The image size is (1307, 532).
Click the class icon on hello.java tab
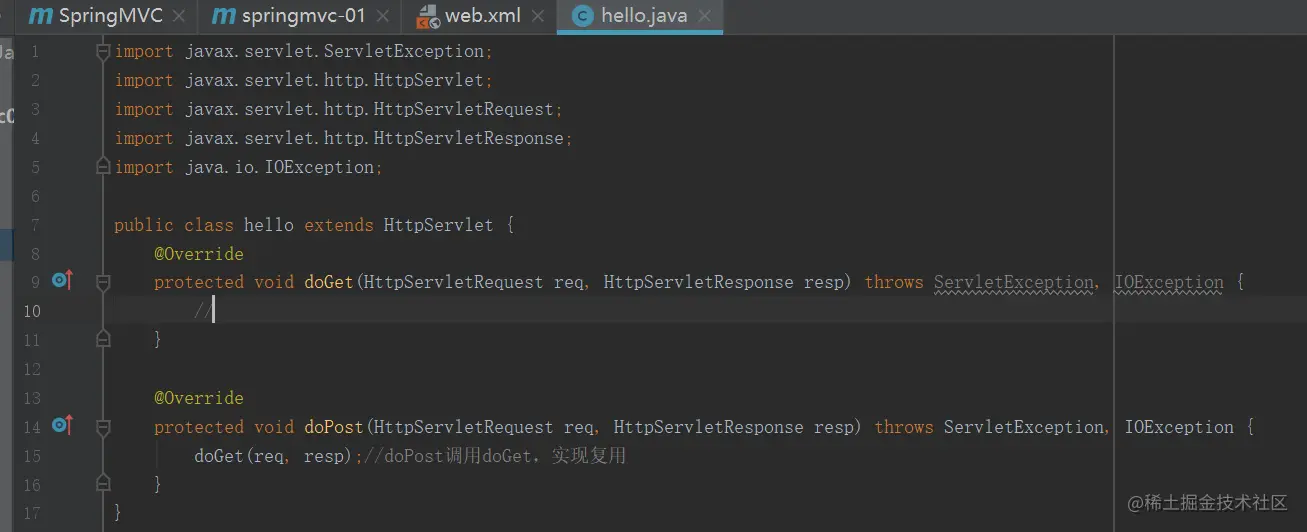tap(581, 16)
